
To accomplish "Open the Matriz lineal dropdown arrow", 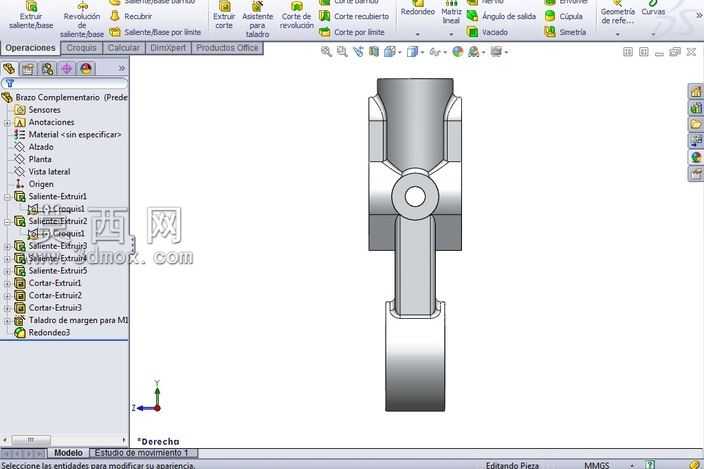I will click(451, 34).
